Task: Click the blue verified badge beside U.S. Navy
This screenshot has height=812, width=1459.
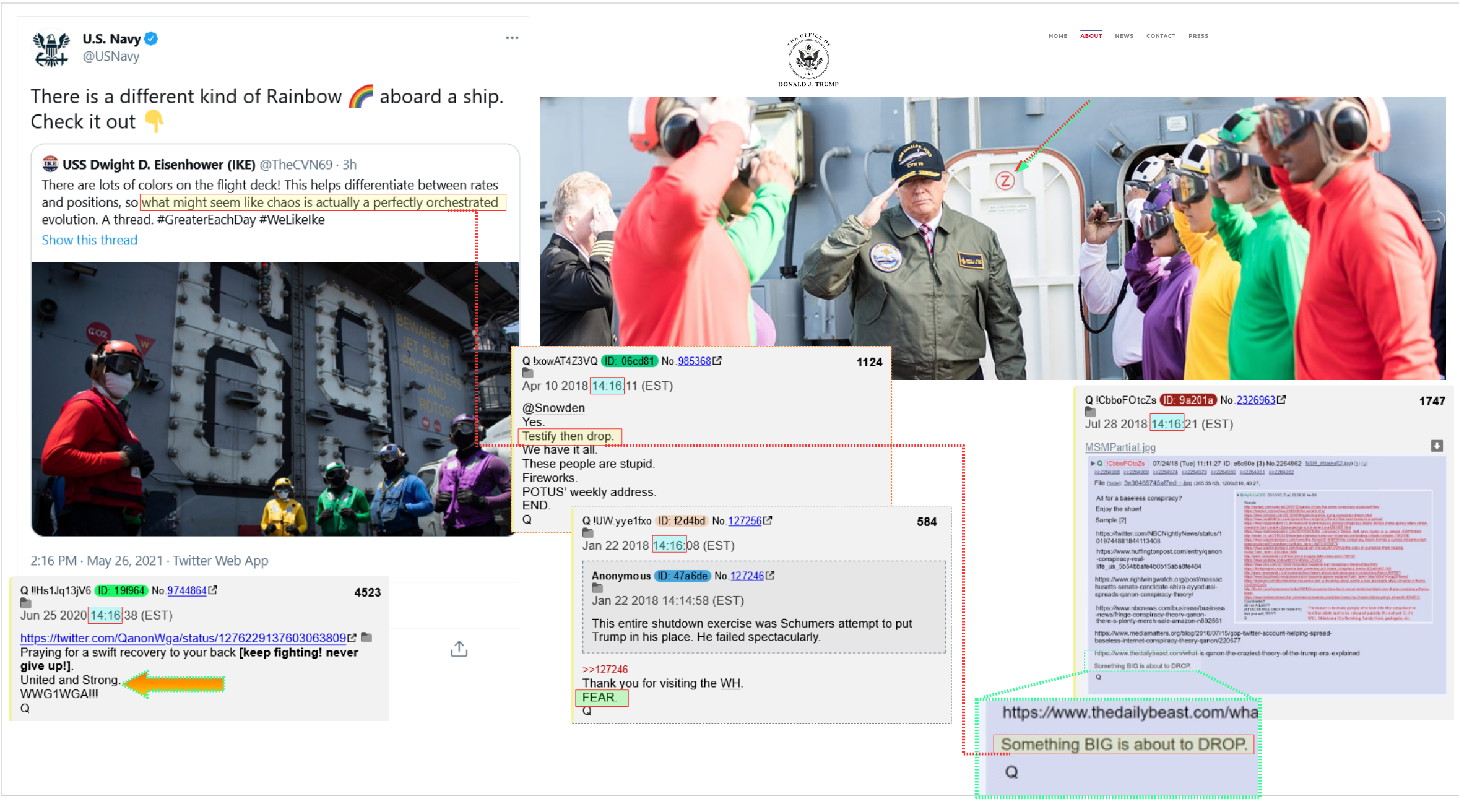Action: [x=151, y=38]
